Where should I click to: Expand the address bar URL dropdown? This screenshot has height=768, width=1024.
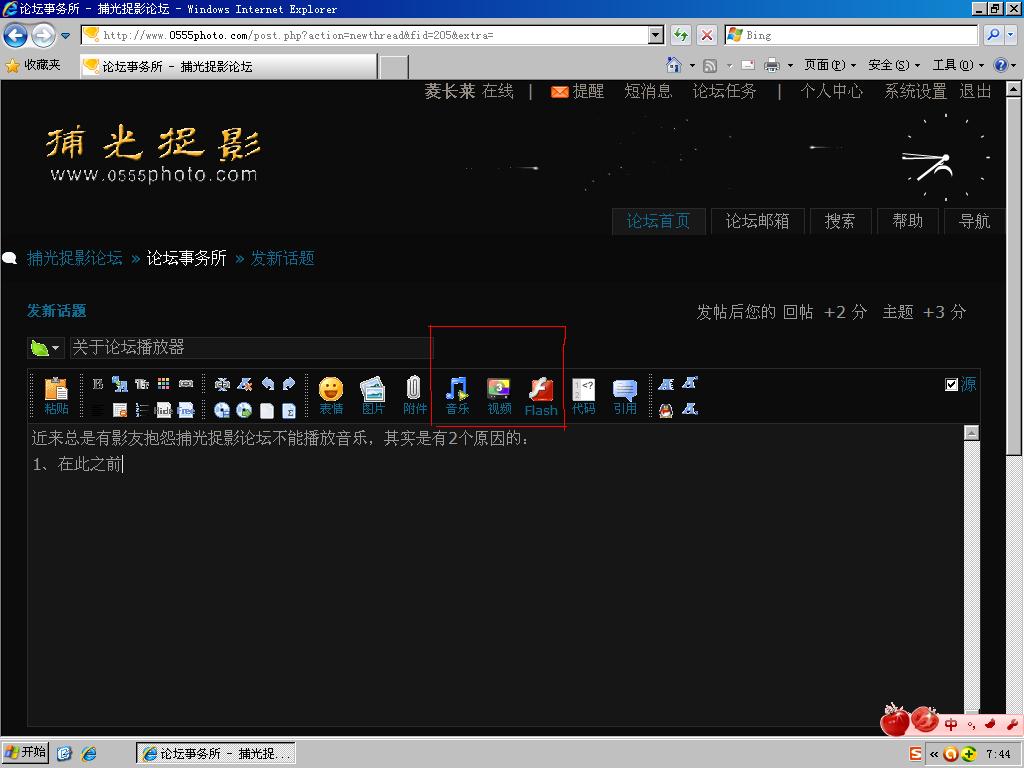point(656,35)
